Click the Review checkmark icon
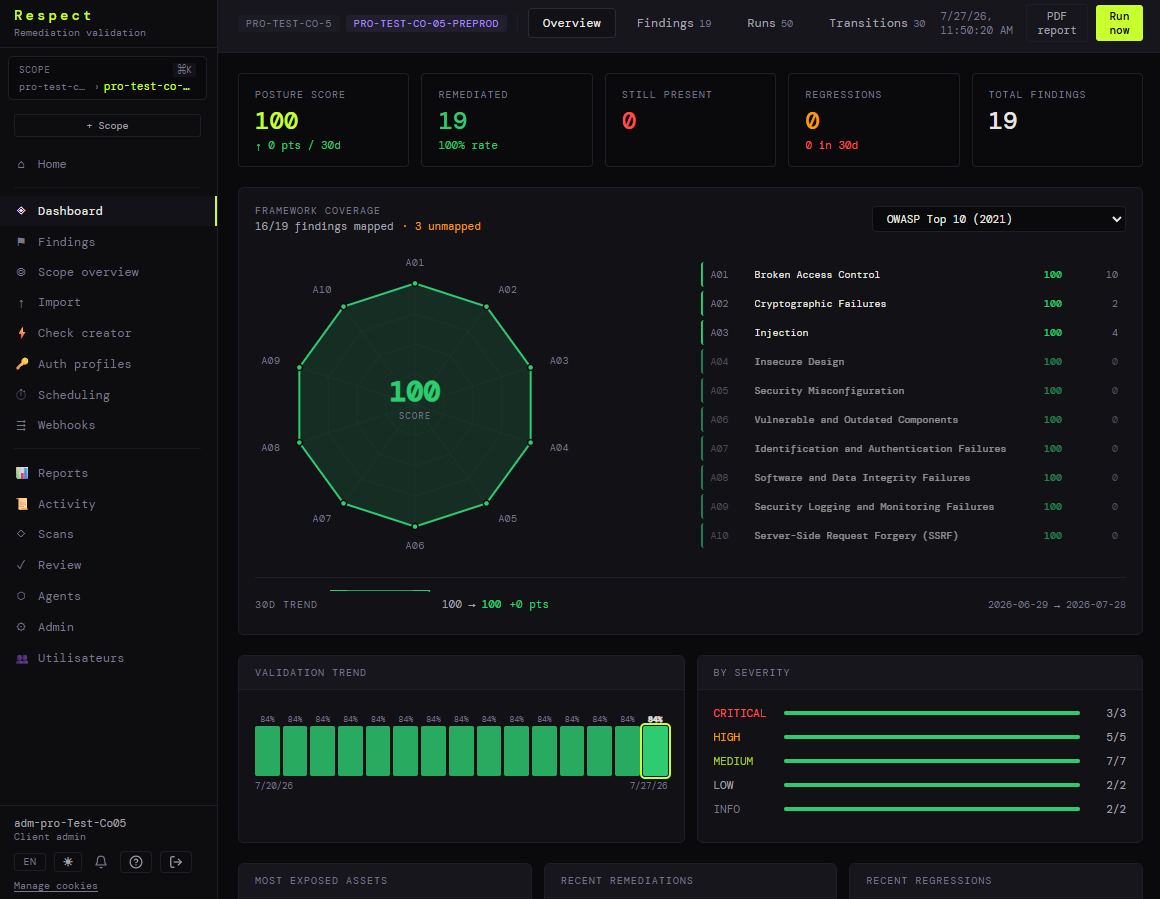 (x=21, y=565)
